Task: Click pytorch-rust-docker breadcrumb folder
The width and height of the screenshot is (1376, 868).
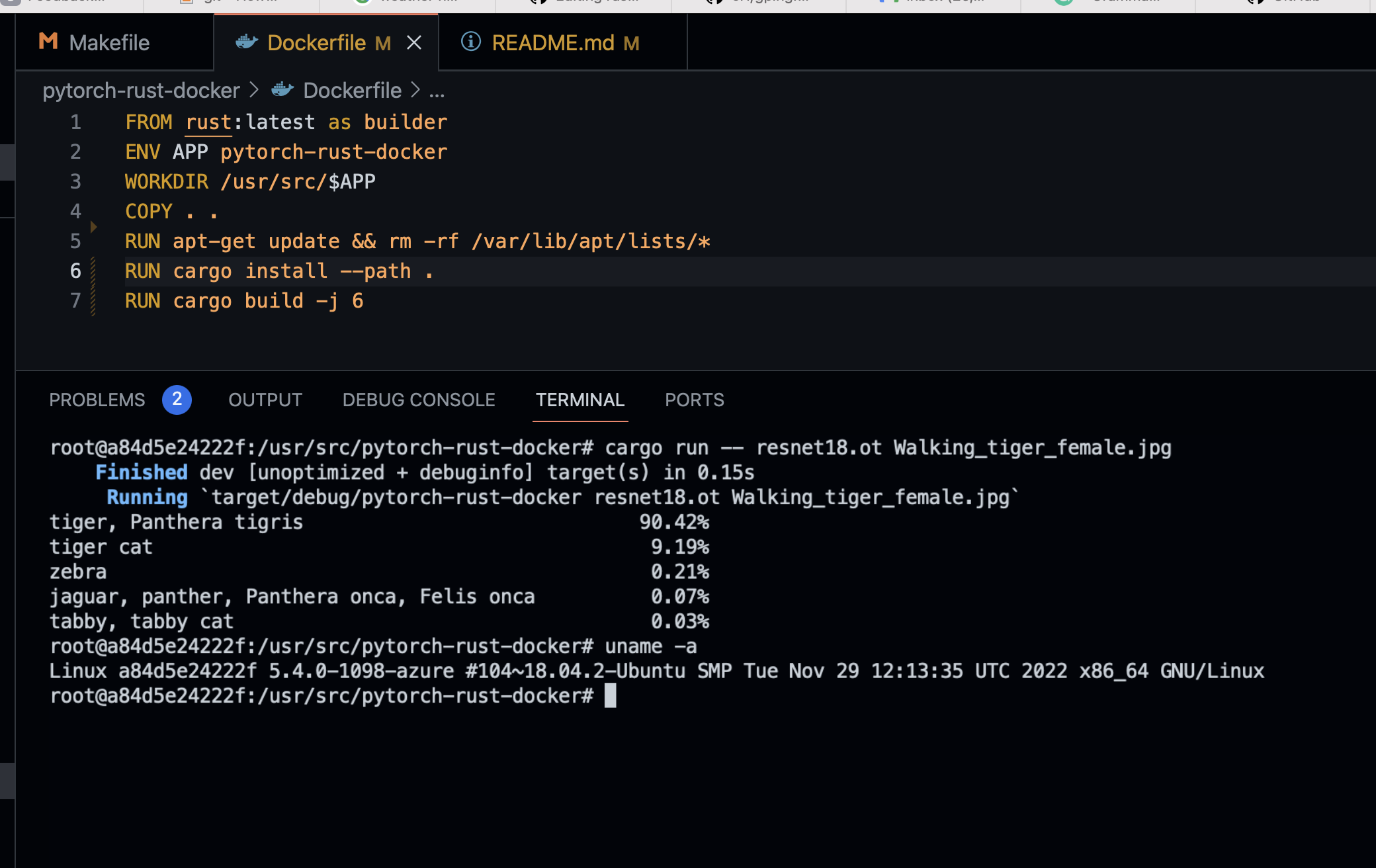Action: click(x=141, y=91)
